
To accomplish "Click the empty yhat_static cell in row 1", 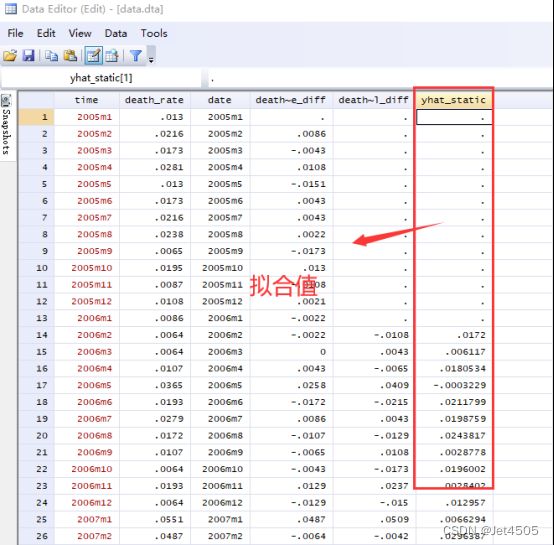I will tap(454, 117).
